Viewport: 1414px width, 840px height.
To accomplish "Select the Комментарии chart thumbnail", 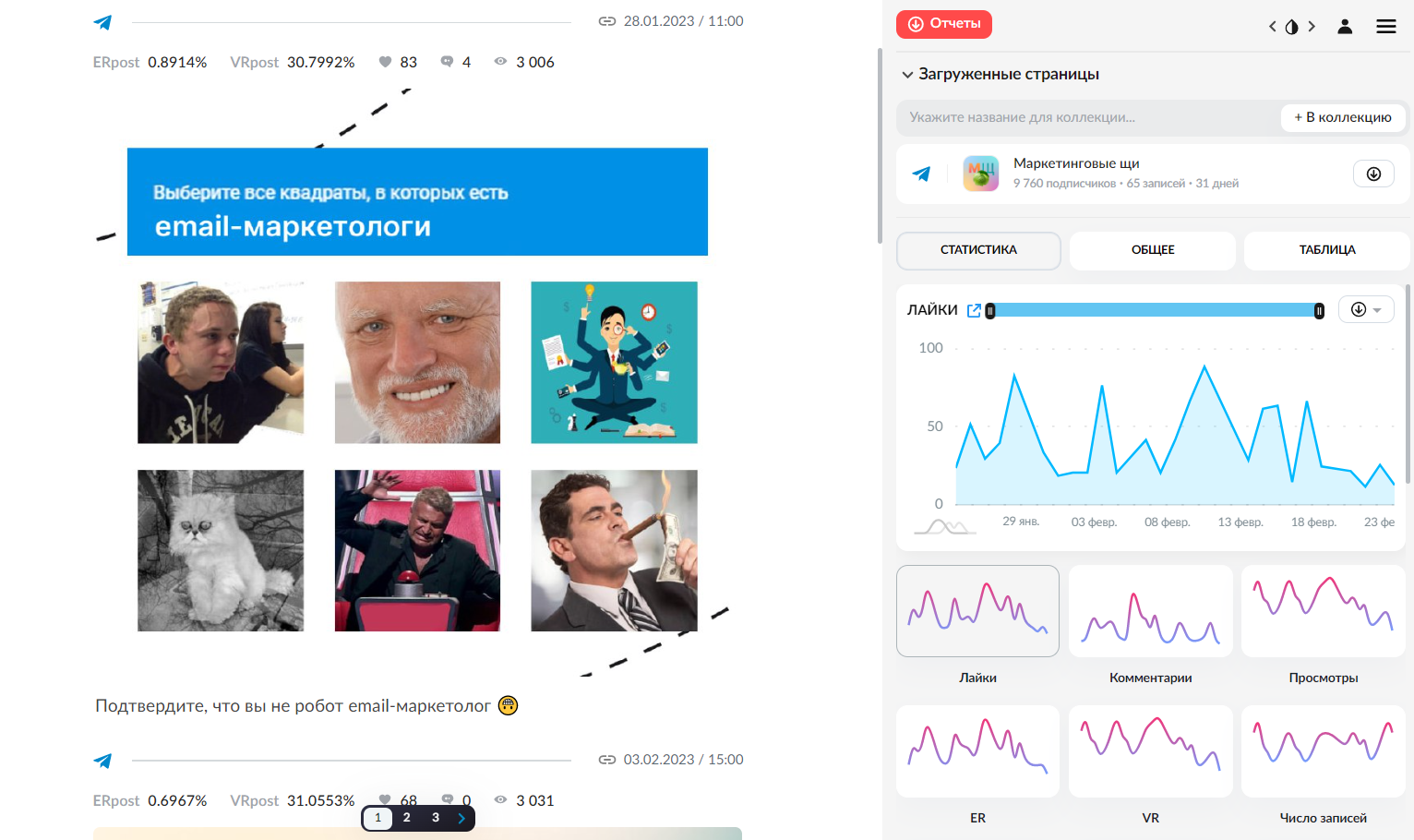I will (1151, 611).
